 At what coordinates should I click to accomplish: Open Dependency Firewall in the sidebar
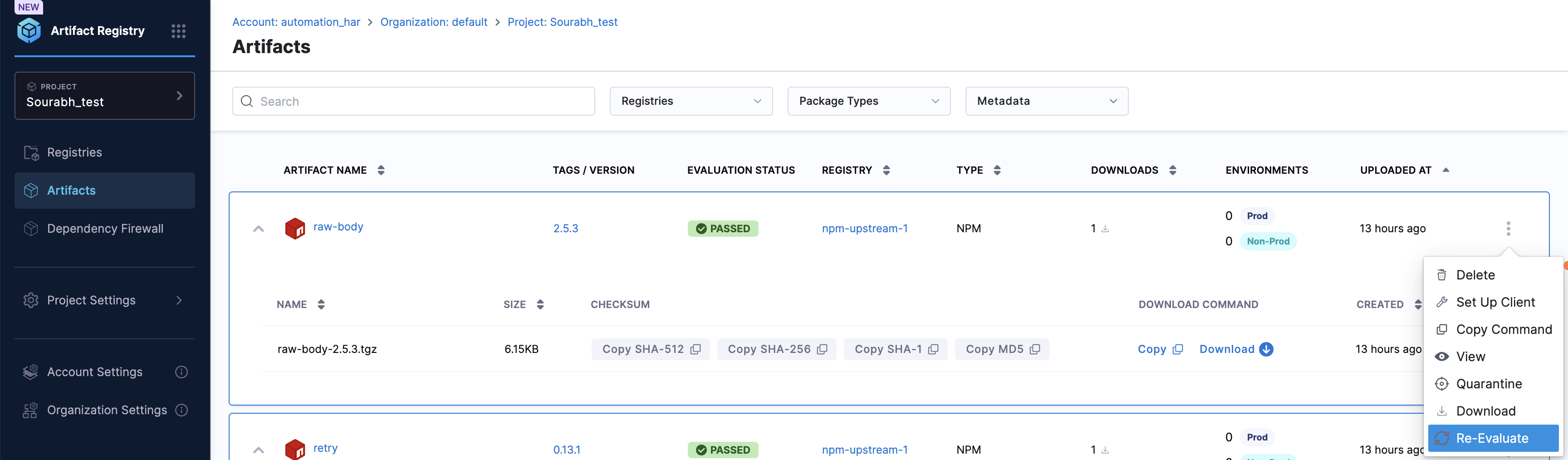pyautogui.click(x=105, y=229)
